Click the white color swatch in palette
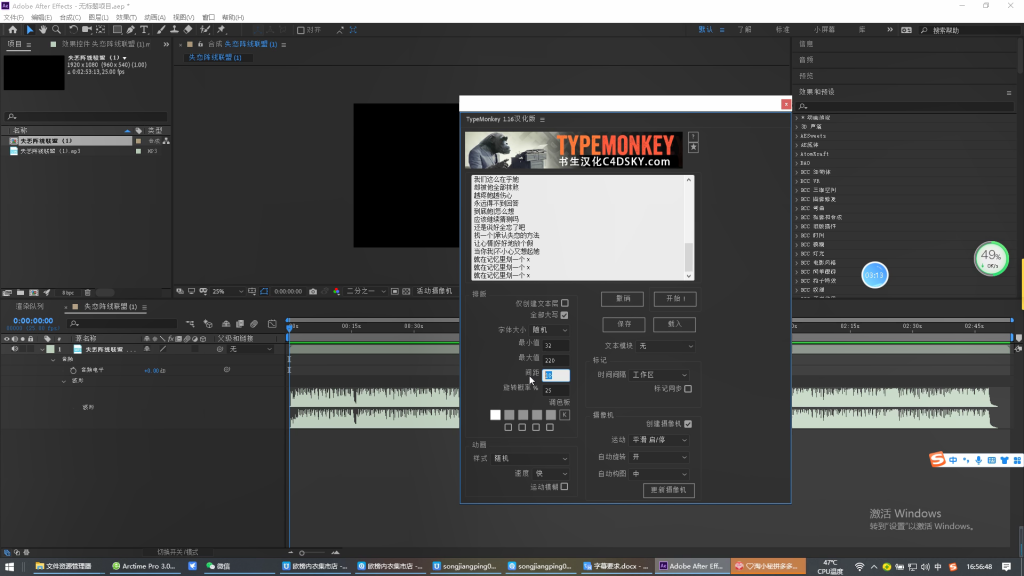The image size is (1024, 576). click(x=496, y=415)
